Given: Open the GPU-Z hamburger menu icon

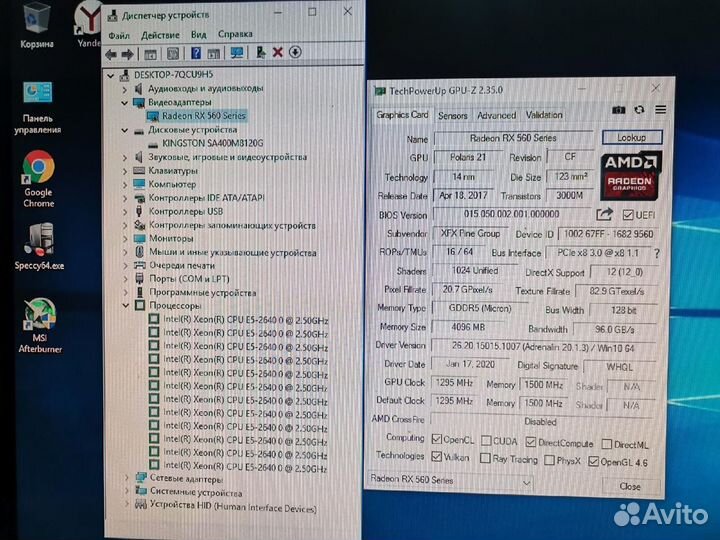Looking at the screenshot, I should point(660,110).
